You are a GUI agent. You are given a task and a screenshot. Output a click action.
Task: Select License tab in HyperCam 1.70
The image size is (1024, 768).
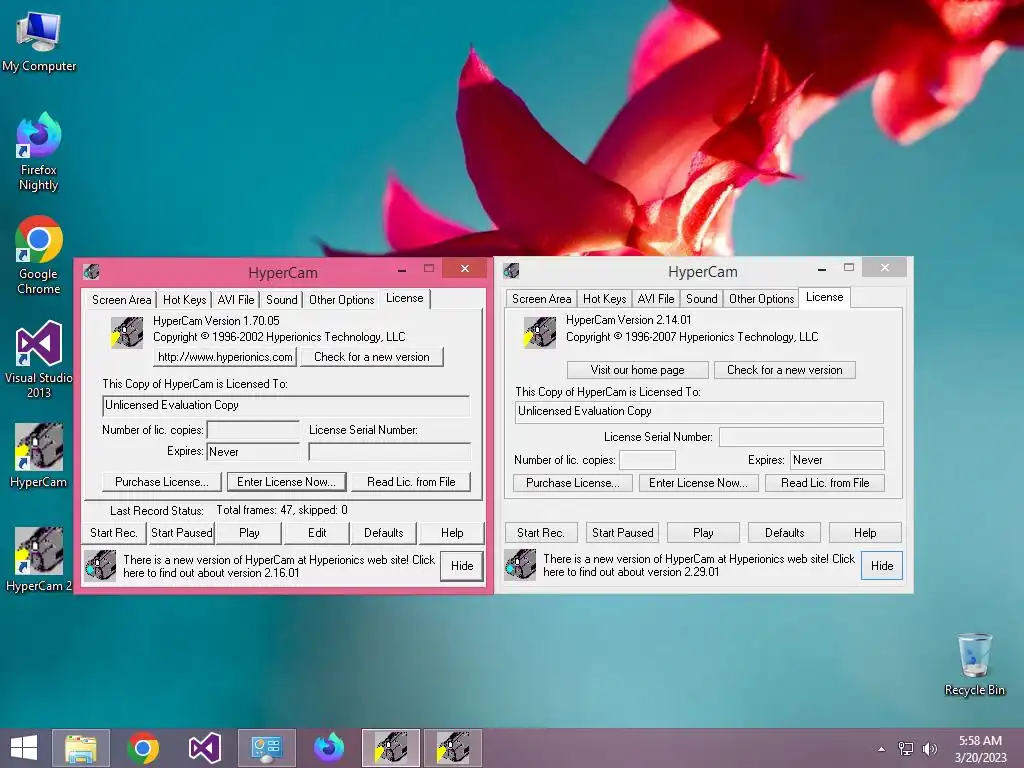tap(404, 298)
